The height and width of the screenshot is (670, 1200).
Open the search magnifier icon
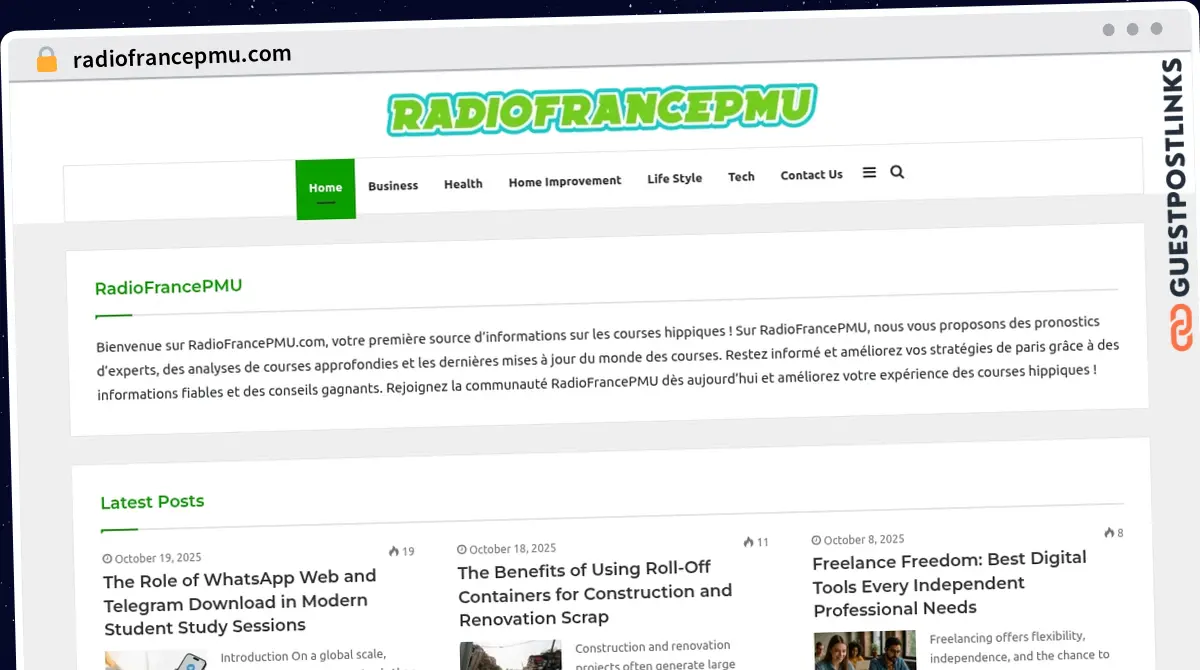[897, 172]
